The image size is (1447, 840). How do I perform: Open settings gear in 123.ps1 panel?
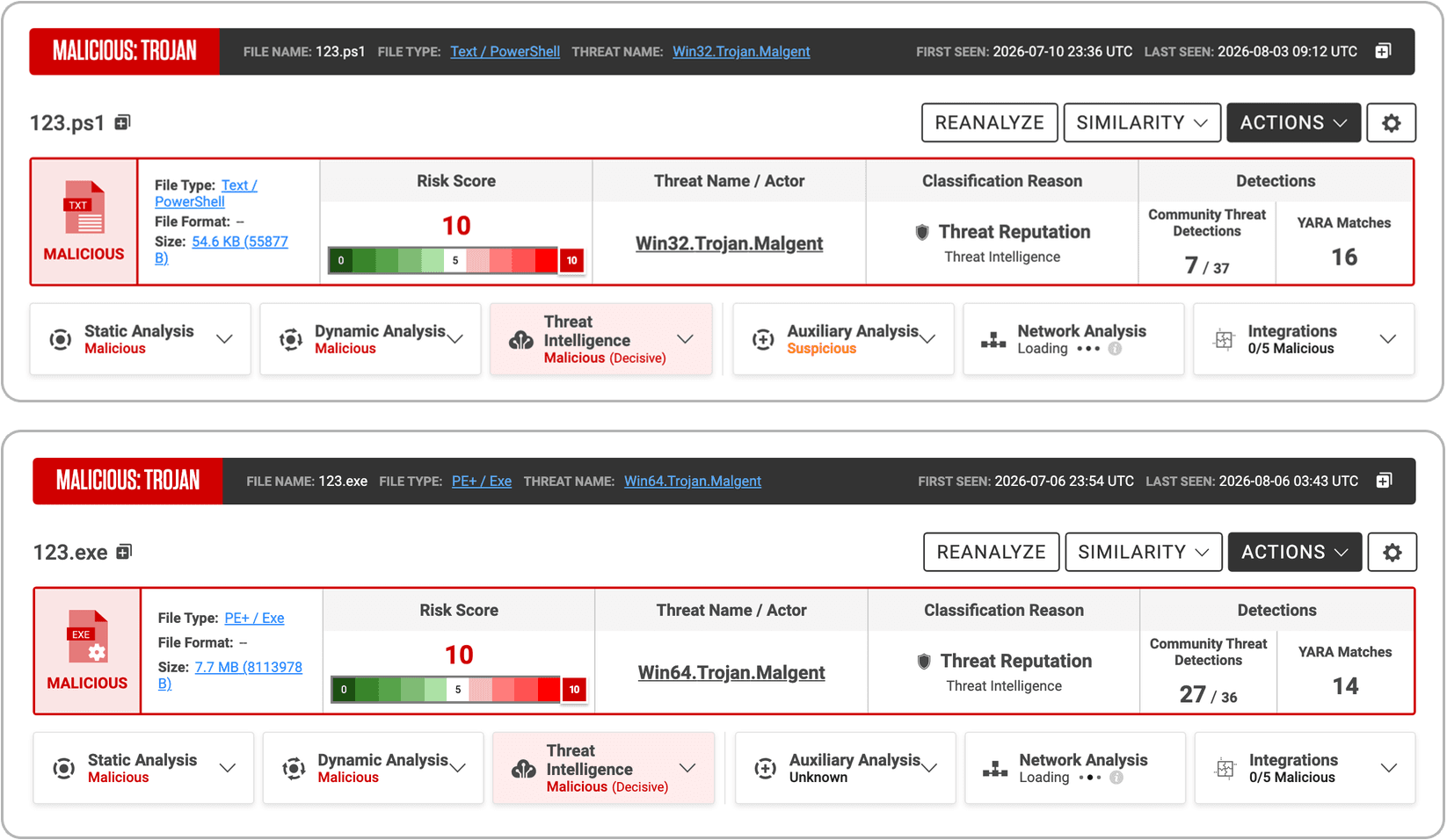coord(1391,123)
